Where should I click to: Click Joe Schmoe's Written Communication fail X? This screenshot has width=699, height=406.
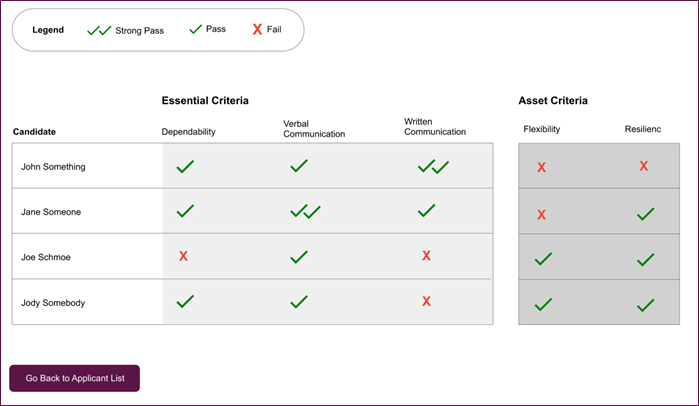[426, 255]
